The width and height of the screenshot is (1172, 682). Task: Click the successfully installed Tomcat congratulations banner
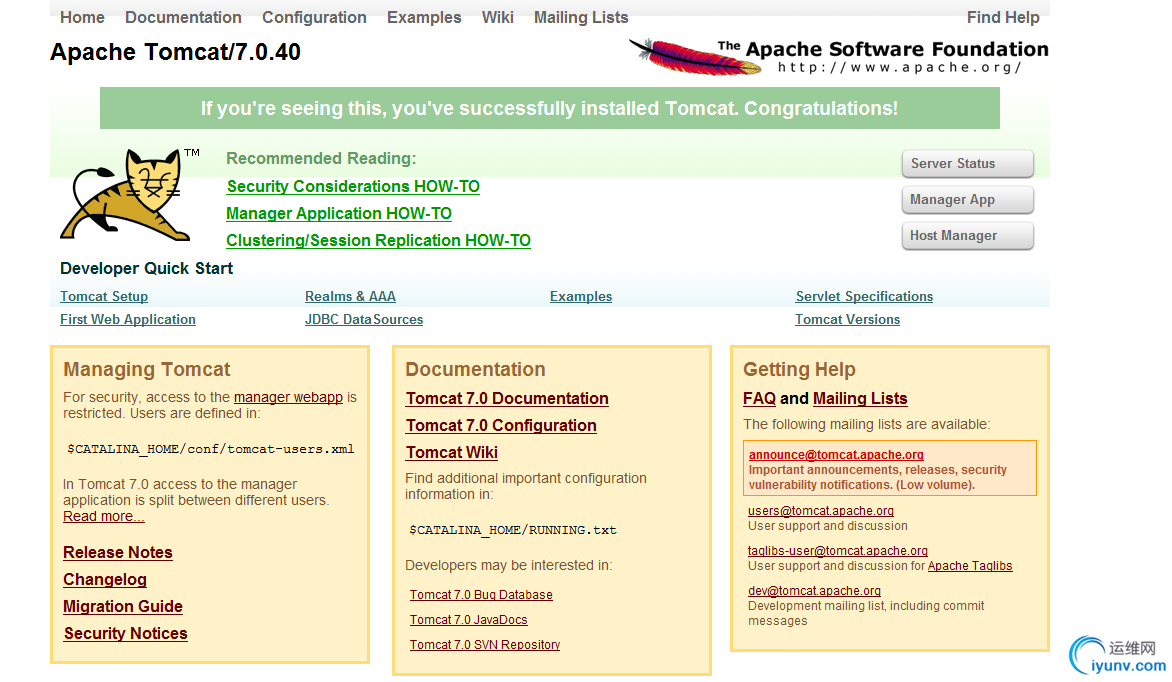(x=549, y=108)
